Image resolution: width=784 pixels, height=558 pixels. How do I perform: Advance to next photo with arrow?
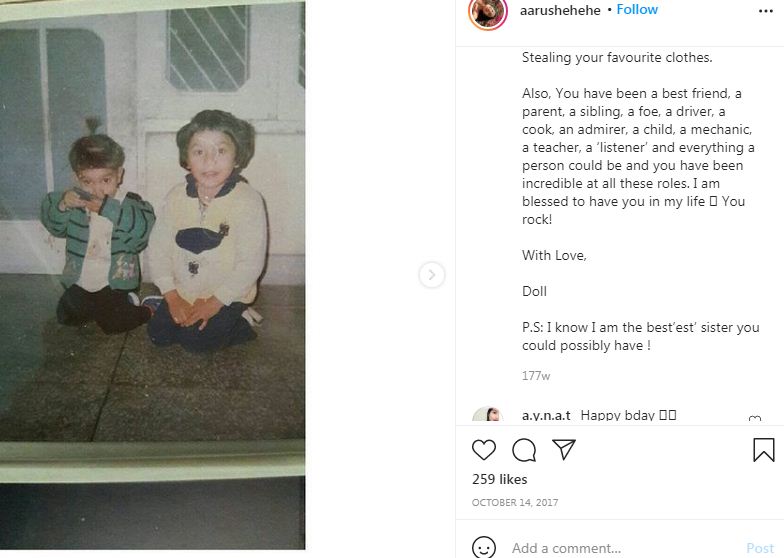click(x=432, y=274)
